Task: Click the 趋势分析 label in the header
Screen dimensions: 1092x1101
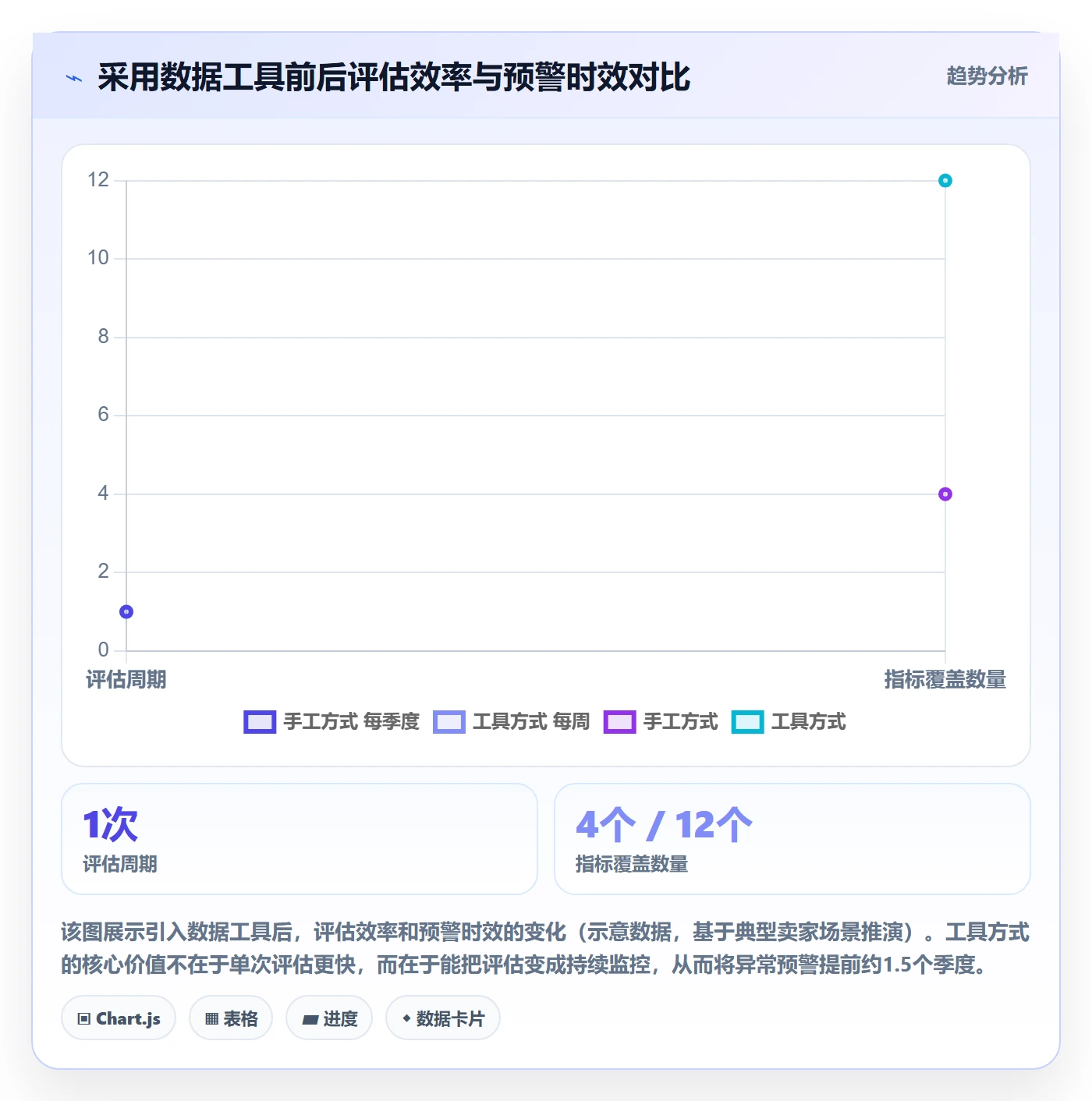Action: tap(987, 76)
